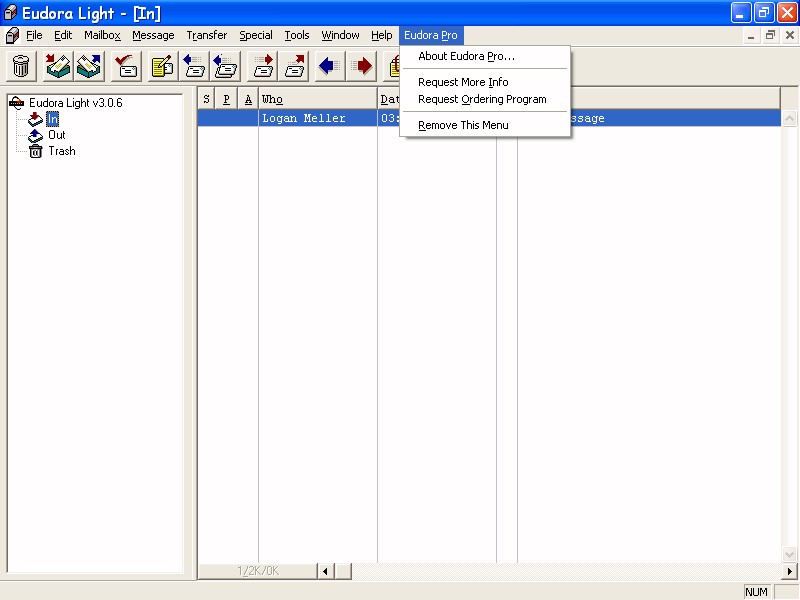The image size is (800, 600).
Task: Open the Window menu
Action: pyautogui.click(x=340, y=35)
